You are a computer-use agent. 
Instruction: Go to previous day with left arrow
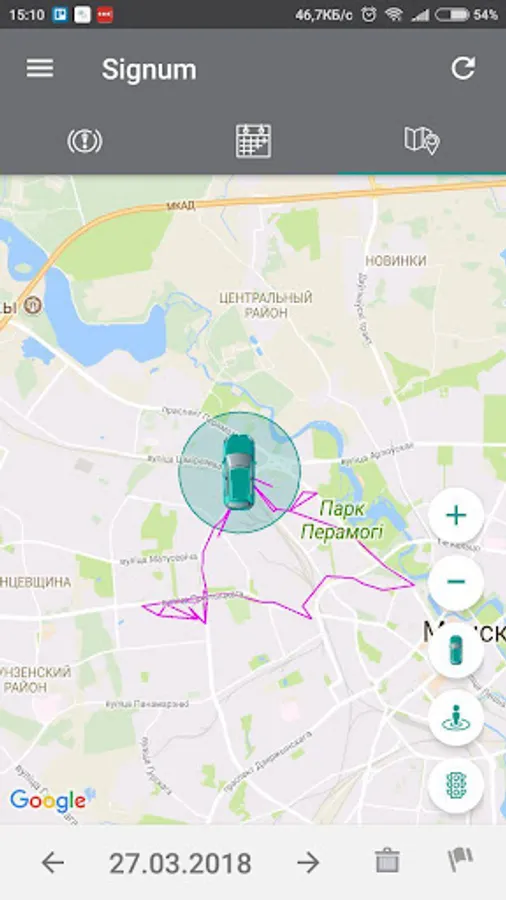click(x=53, y=862)
